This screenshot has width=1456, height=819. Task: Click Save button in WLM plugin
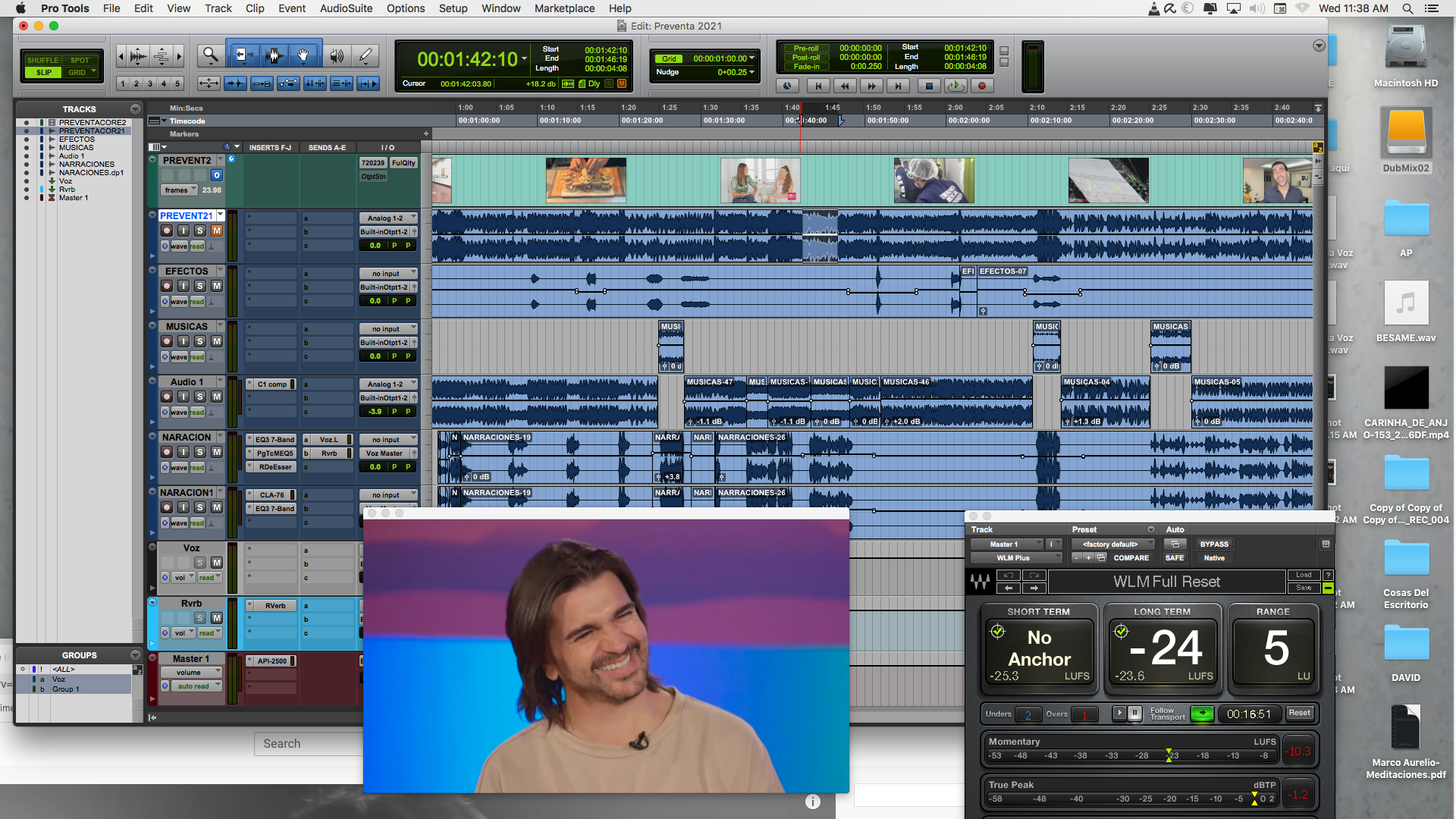coord(1304,588)
